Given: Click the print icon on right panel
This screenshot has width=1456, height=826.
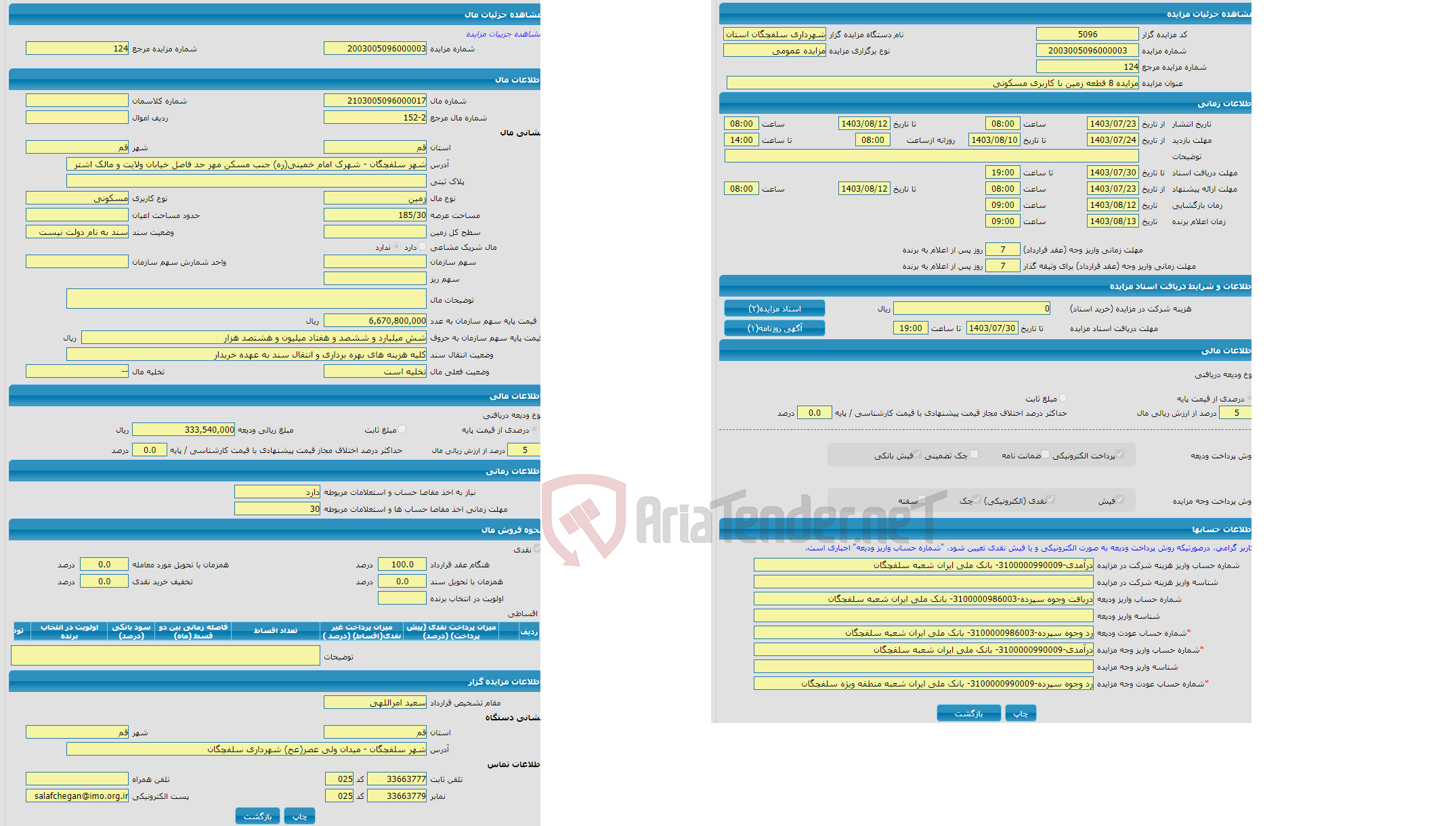Looking at the screenshot, I should click(1021, 712).
